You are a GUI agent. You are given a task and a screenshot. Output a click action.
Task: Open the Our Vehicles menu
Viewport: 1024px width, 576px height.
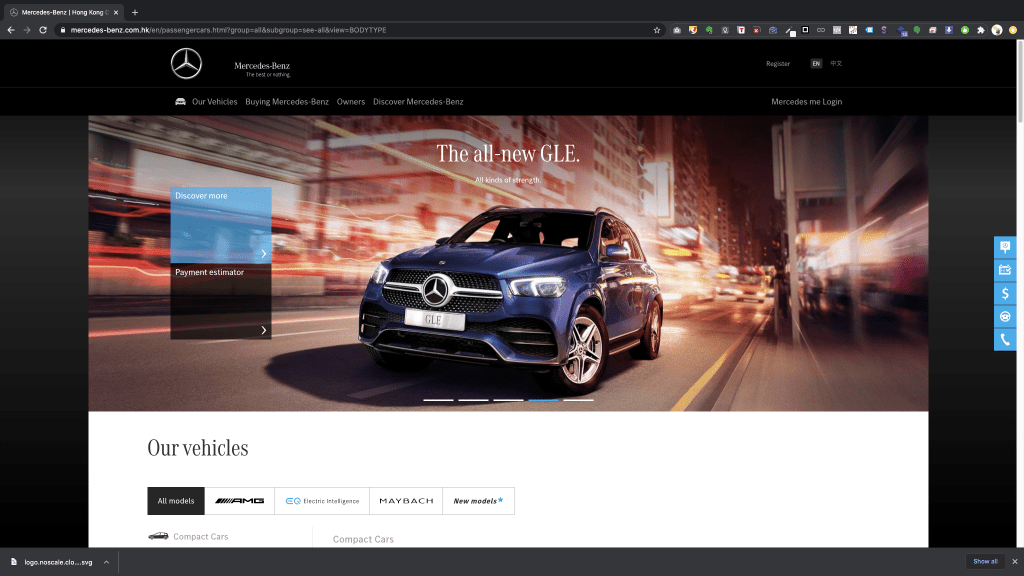click(x=214, y=102)
